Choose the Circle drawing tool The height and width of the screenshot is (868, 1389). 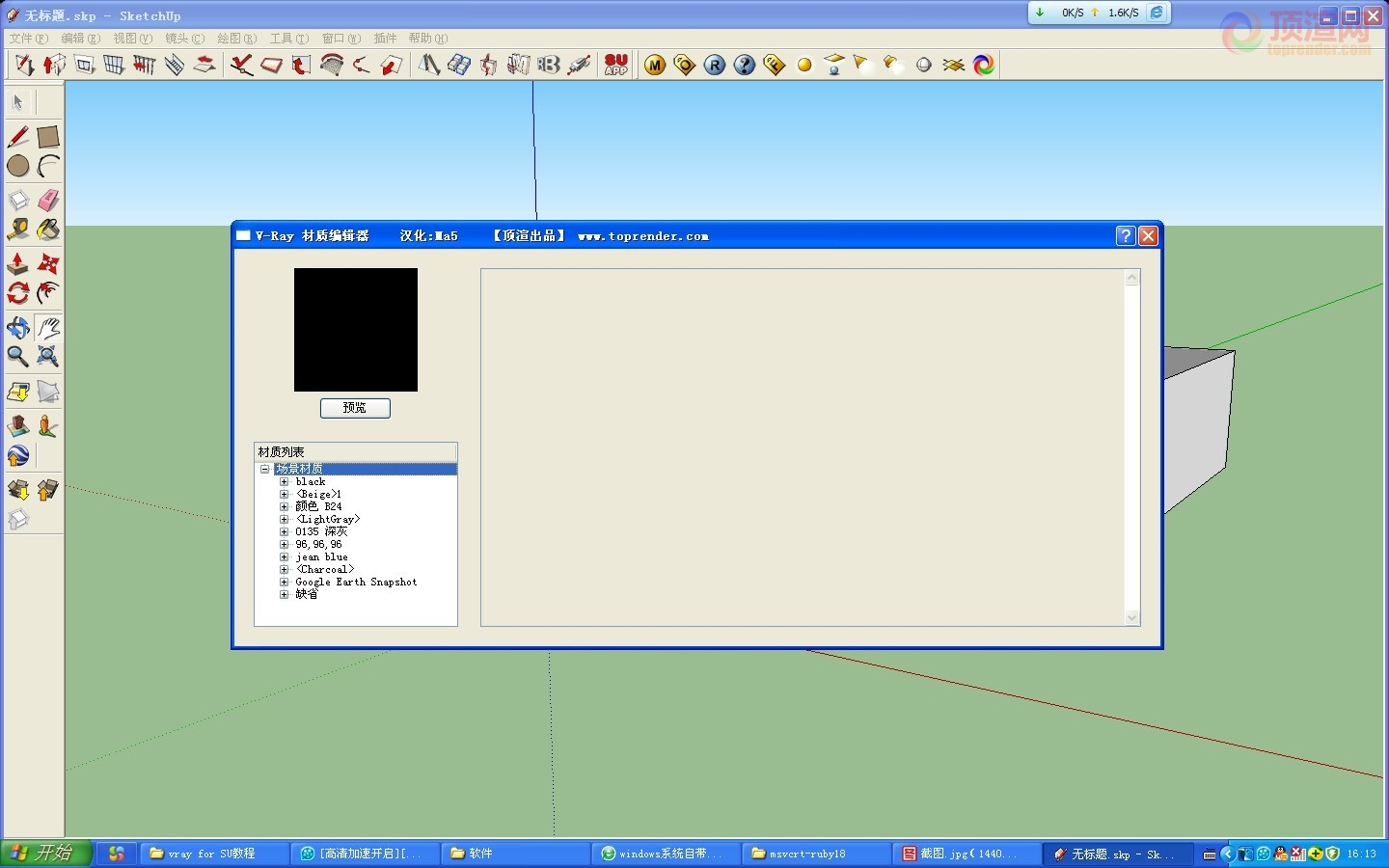pos(18,166)
